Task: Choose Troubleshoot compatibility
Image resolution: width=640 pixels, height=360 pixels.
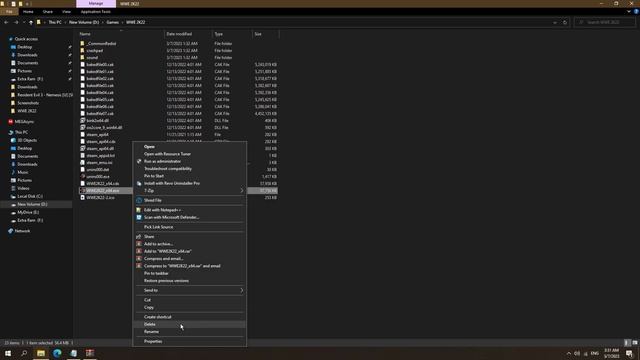Action: [x=189, y=169]
